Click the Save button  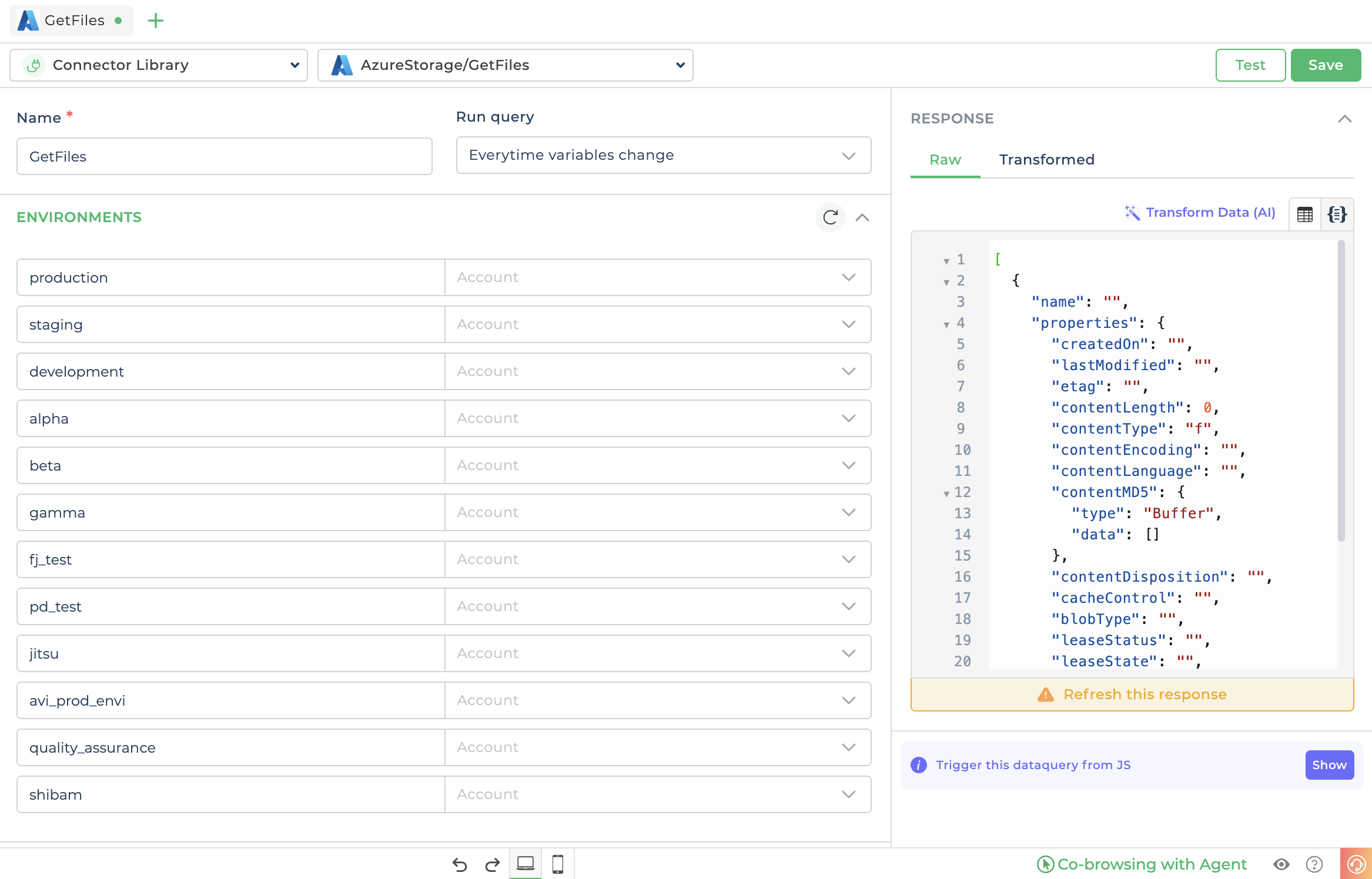point(1326,65)
